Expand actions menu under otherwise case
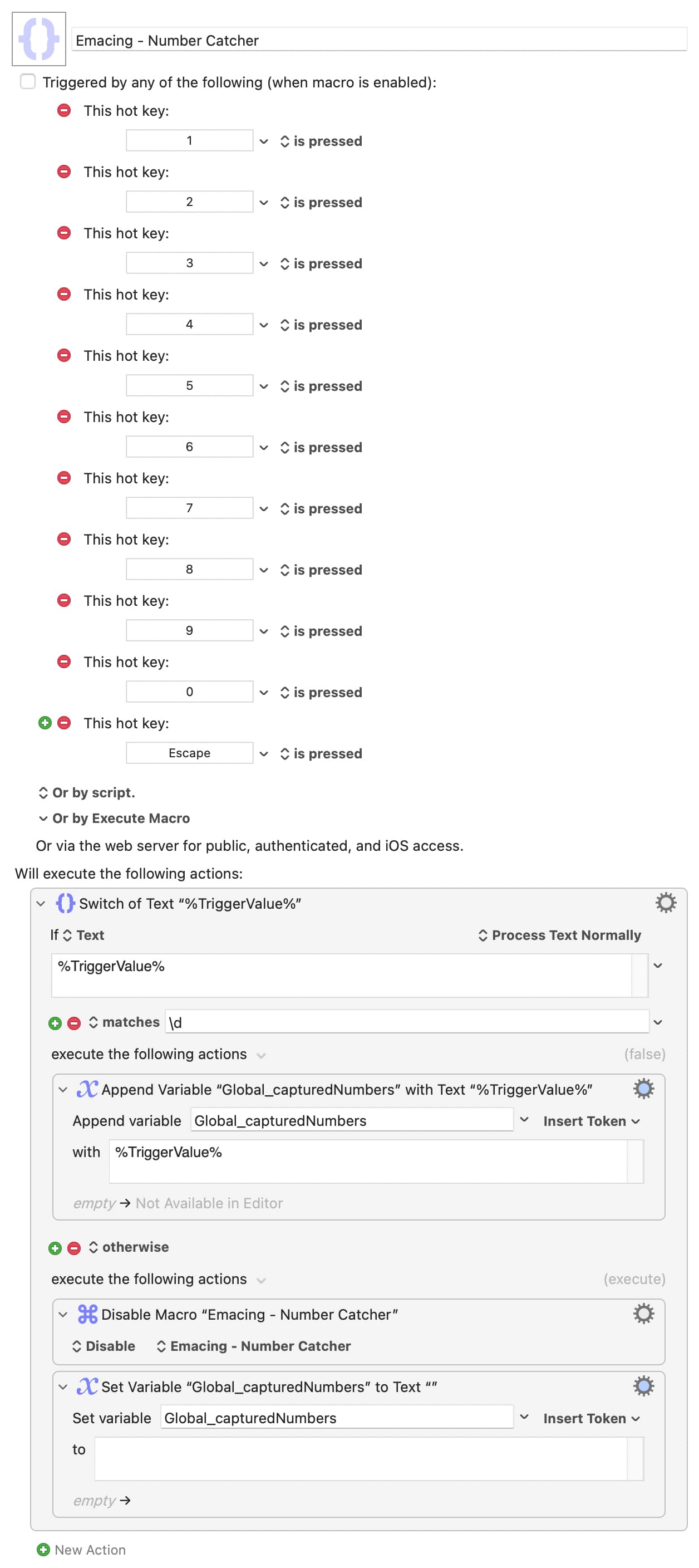The height and width of the screenshot is (1568, 699). tap(261, 1280)
